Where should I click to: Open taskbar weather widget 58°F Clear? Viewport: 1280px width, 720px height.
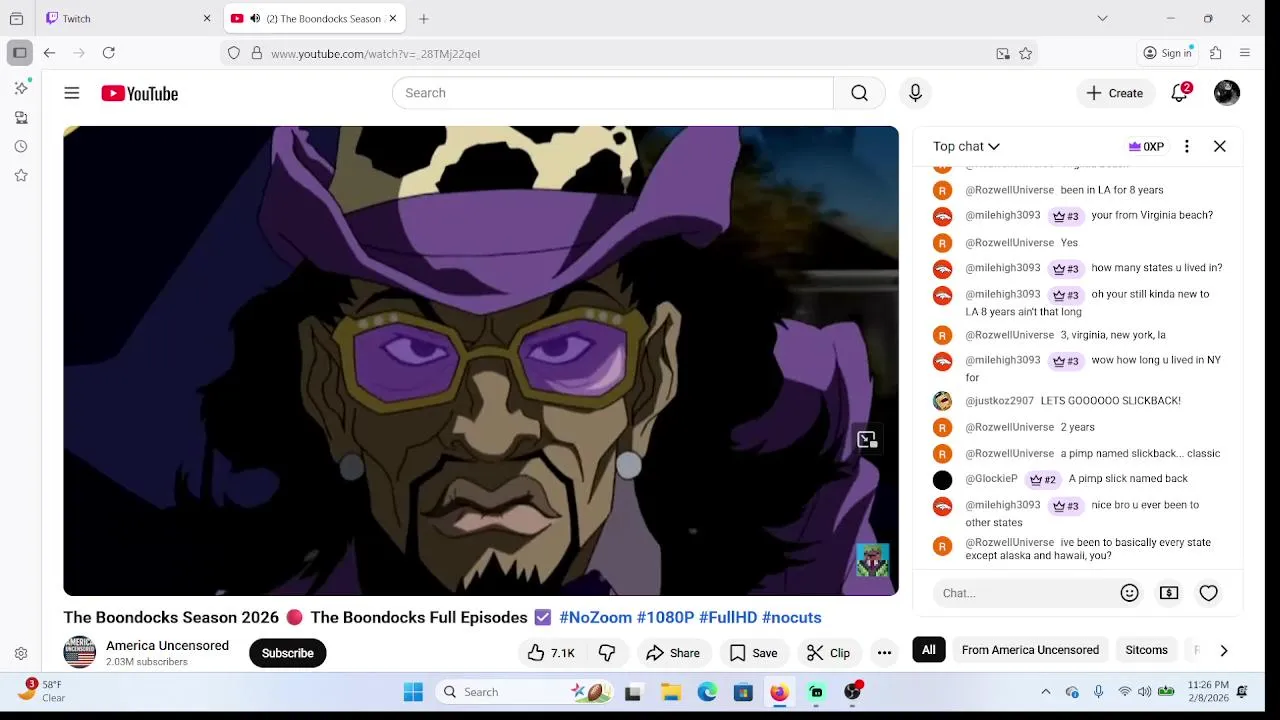pos(42,691)
